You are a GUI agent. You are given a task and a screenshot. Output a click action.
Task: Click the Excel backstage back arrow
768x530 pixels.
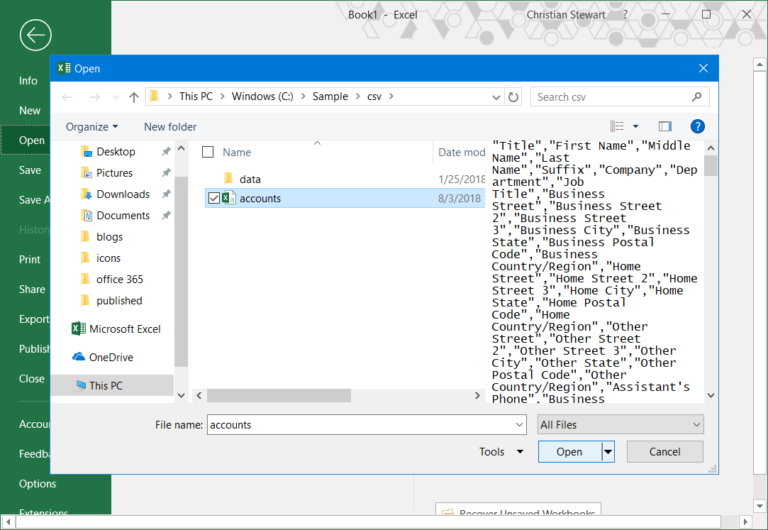pyautogui.click(x=35, y=35)
